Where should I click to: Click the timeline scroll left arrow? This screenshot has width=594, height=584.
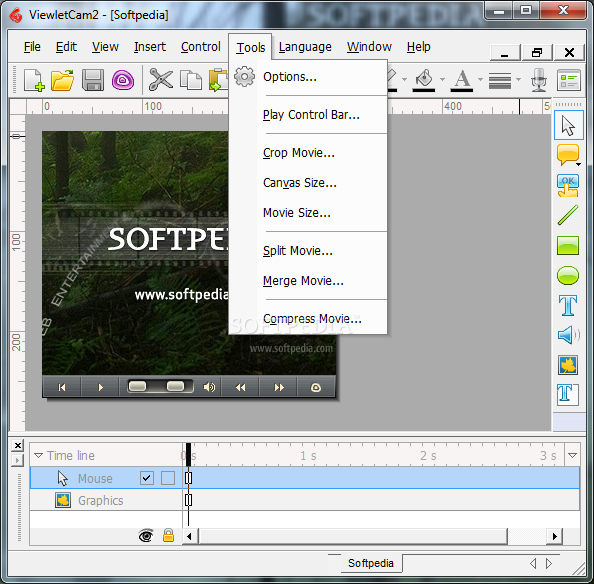point(189,536)
